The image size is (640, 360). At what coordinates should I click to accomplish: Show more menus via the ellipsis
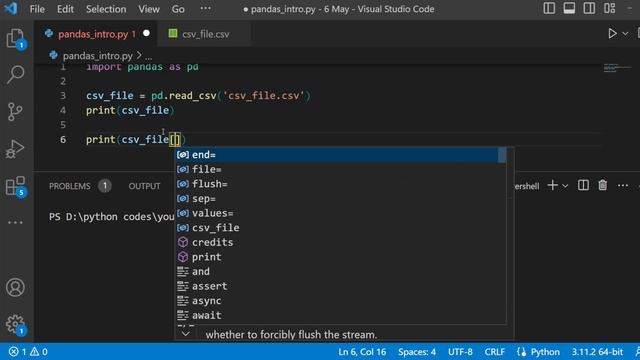tap(206, 8)
